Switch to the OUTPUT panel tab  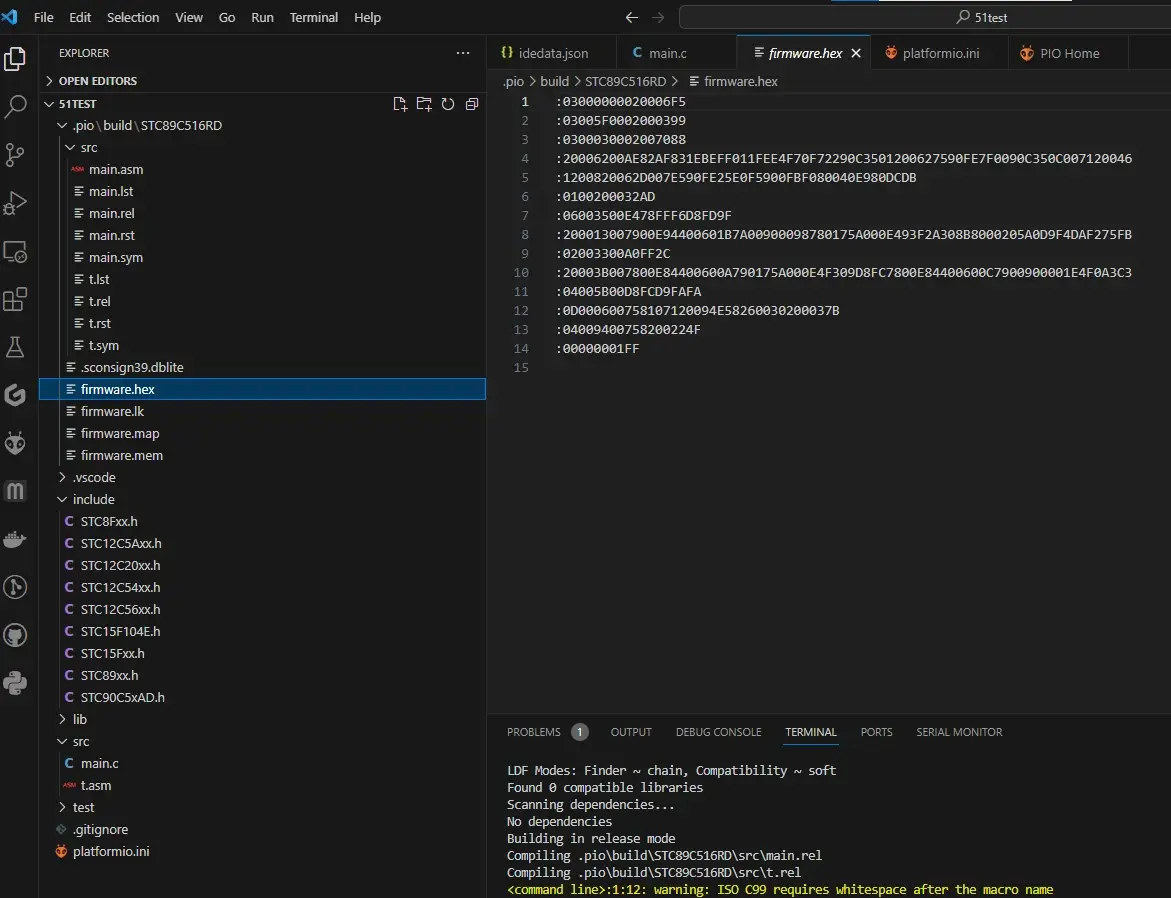coord(631,732)
